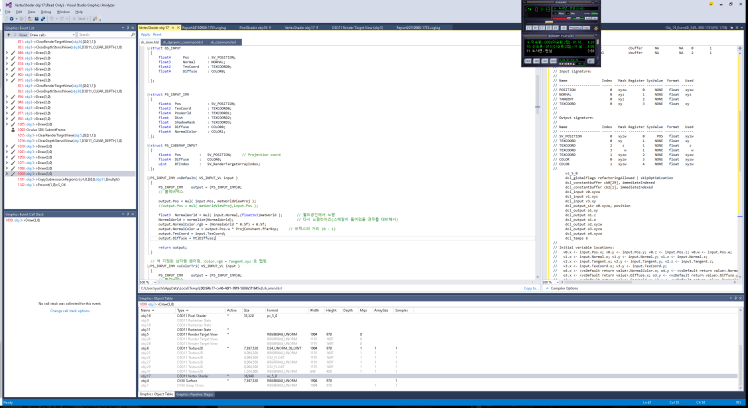Click the Start debugging button

pos(79,19)
